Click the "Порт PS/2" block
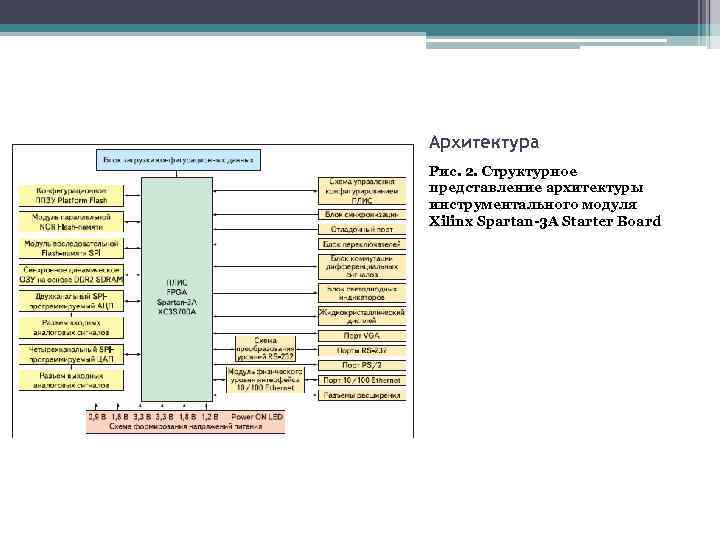 pos(362,366)
